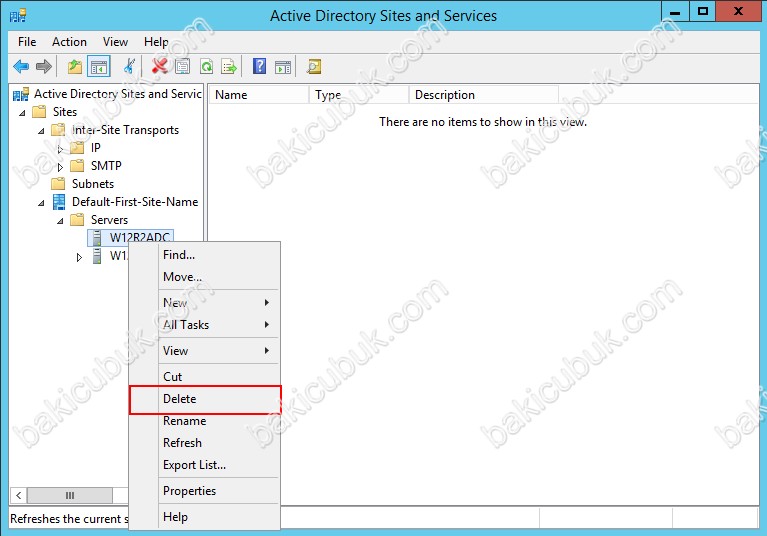Collapse the Sites node
Image resolution: width=767 pixels, height=536 pixels.
22,113
